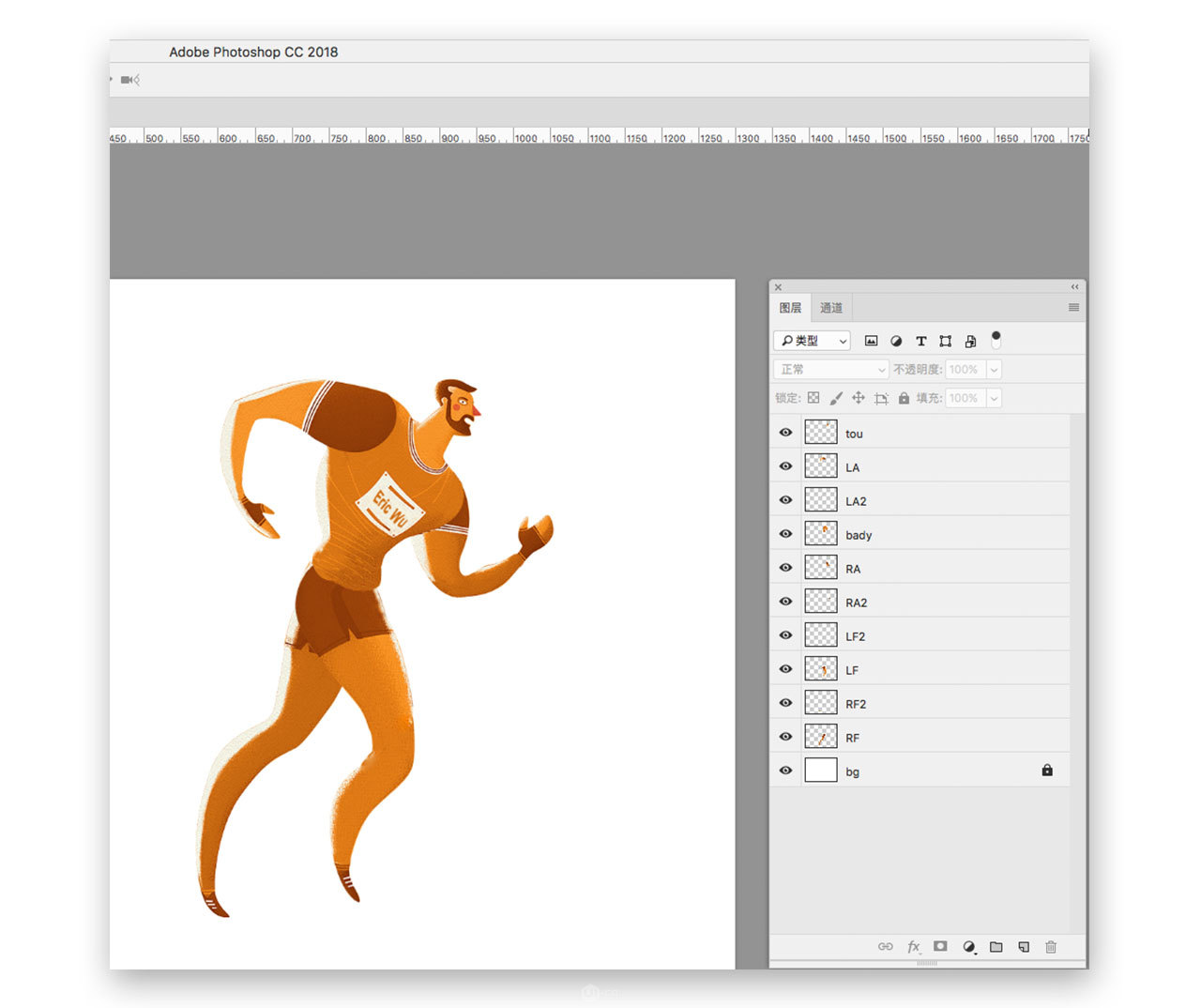Click the video camera icon in options bar
The width and height of the screenshot is (1201, 1008).
tap(129, 80)
